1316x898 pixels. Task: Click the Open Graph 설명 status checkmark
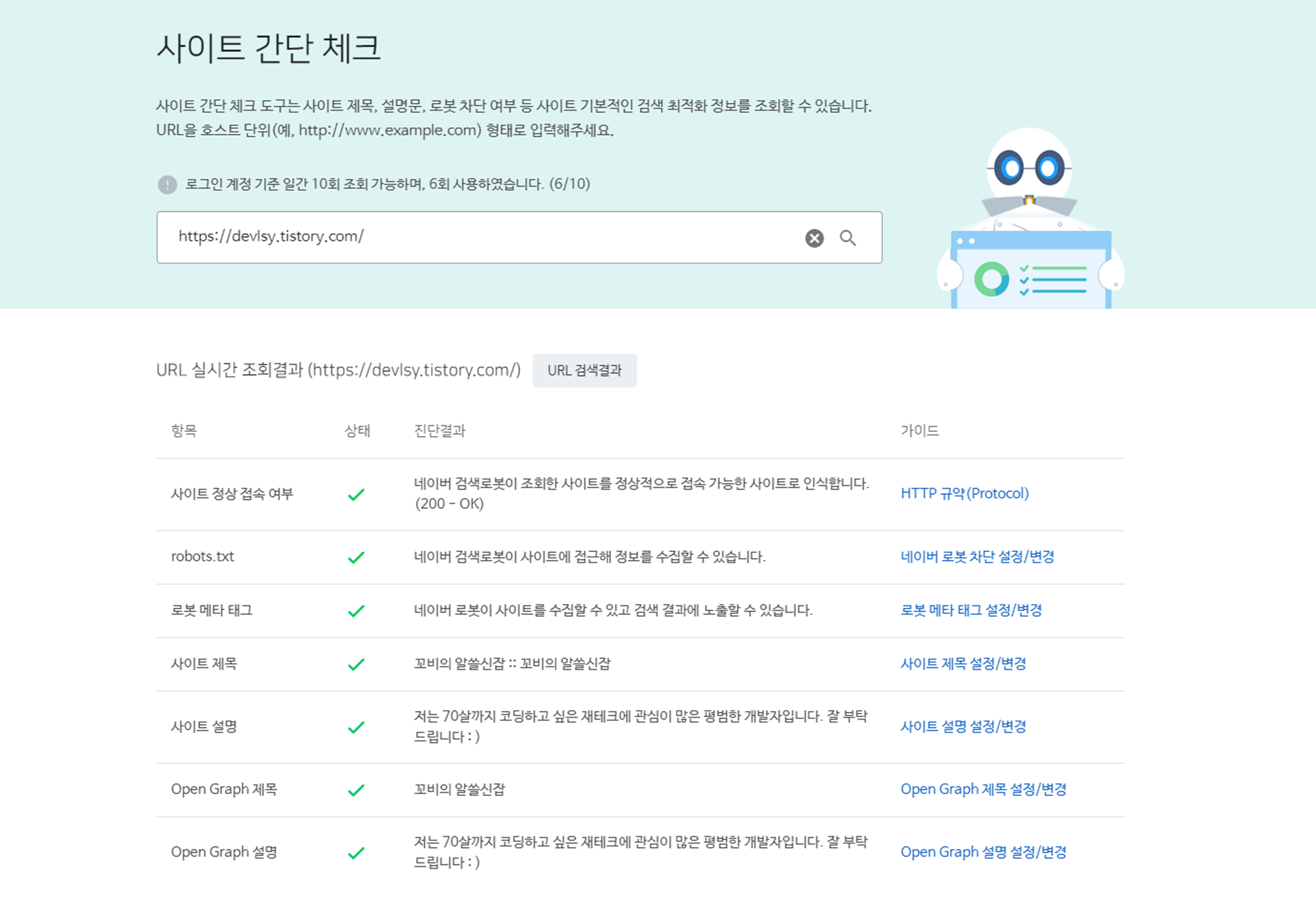coord(356,853)
